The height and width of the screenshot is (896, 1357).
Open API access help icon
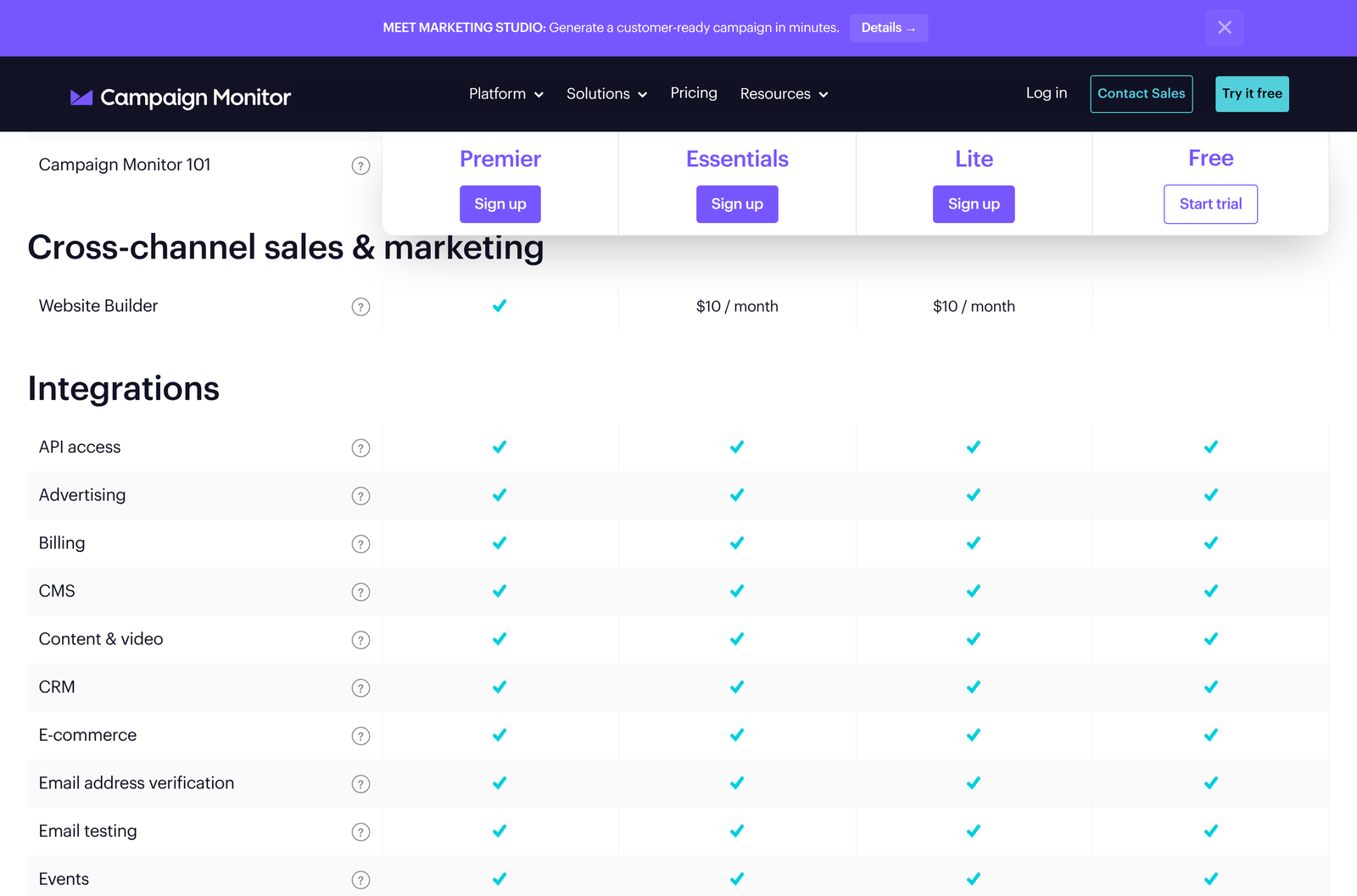(360, 448)
